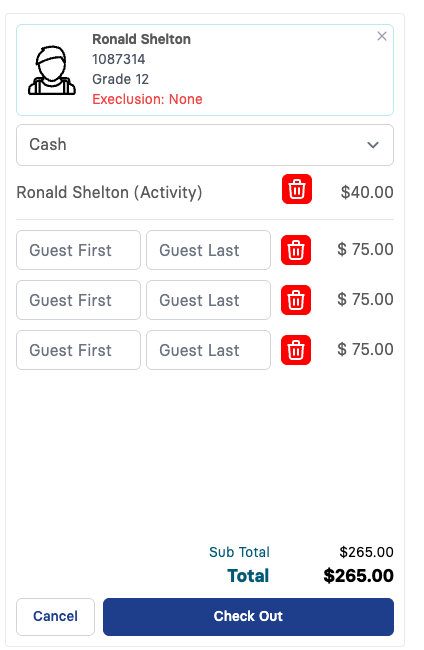
Task: Delete the third guest ticket row
Action: (296, 350)
